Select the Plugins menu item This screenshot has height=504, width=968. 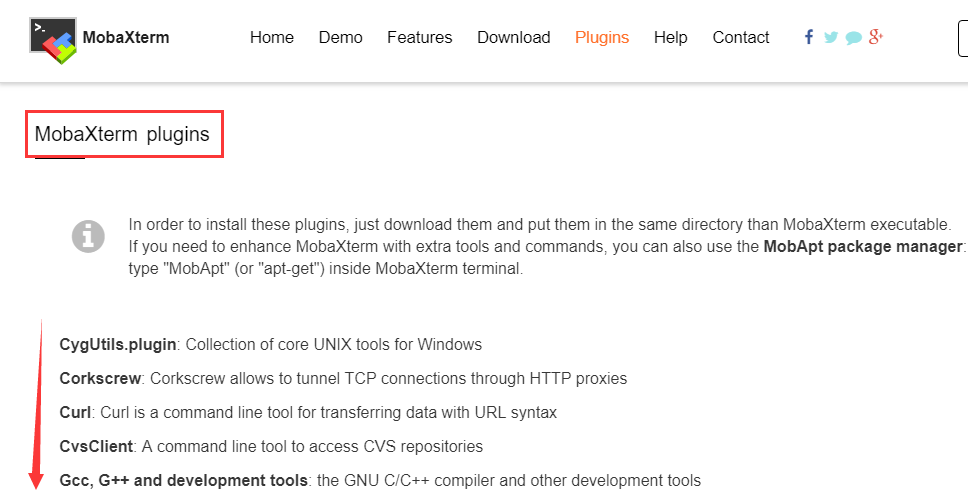(x=602, y=38)
